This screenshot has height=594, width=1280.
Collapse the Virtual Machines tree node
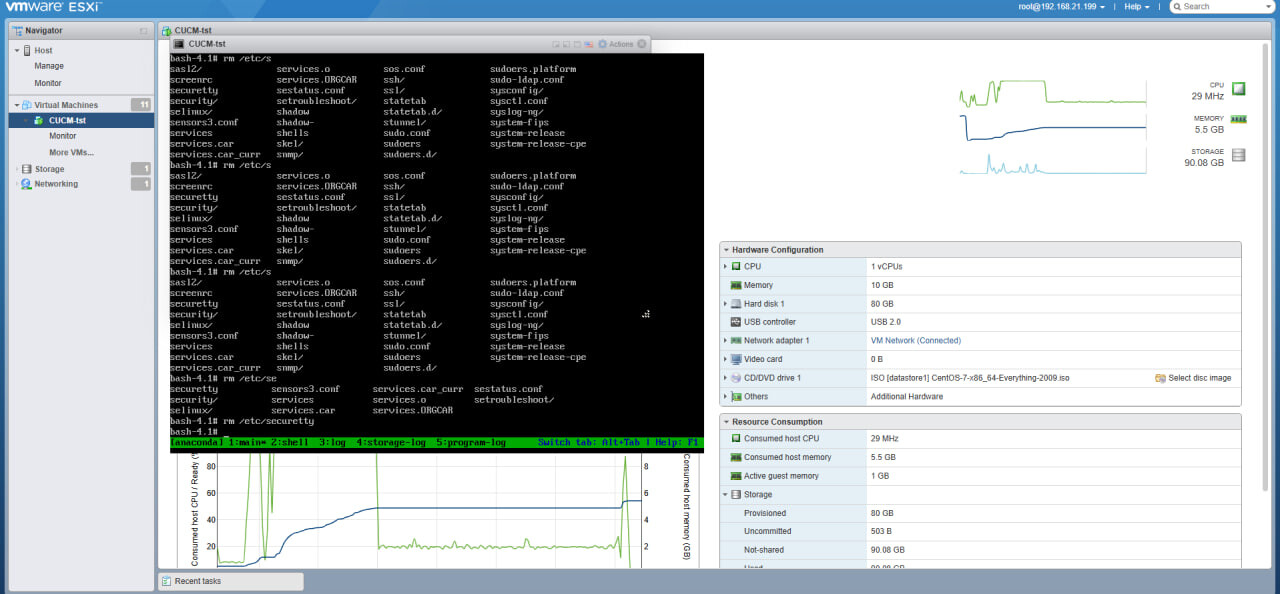pos(16,105)
